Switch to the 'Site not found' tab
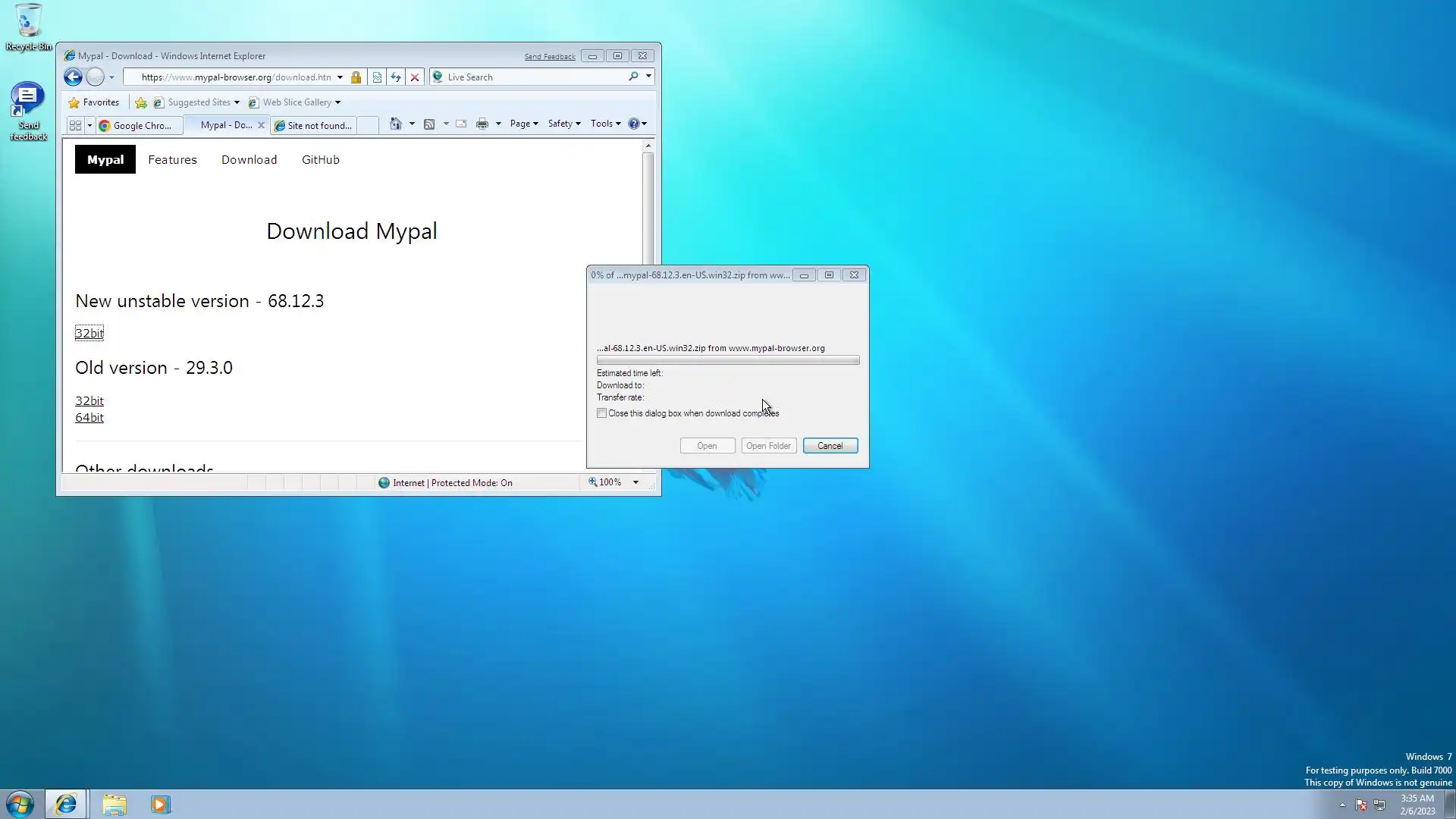The height and width of the screenshot is (819, 1456). coord(315,125)
